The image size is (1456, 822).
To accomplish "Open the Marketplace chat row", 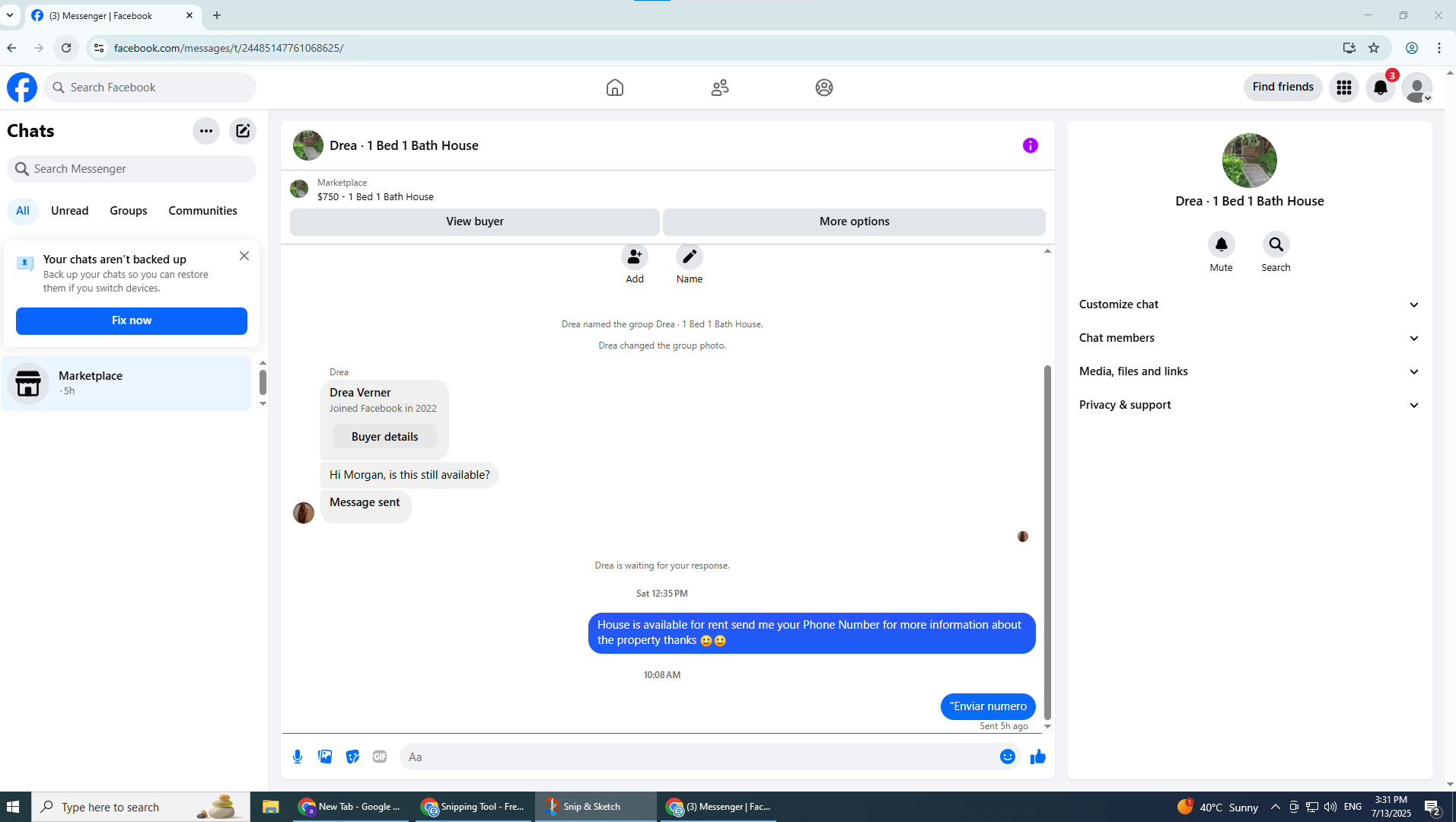I will coord(126,384).
